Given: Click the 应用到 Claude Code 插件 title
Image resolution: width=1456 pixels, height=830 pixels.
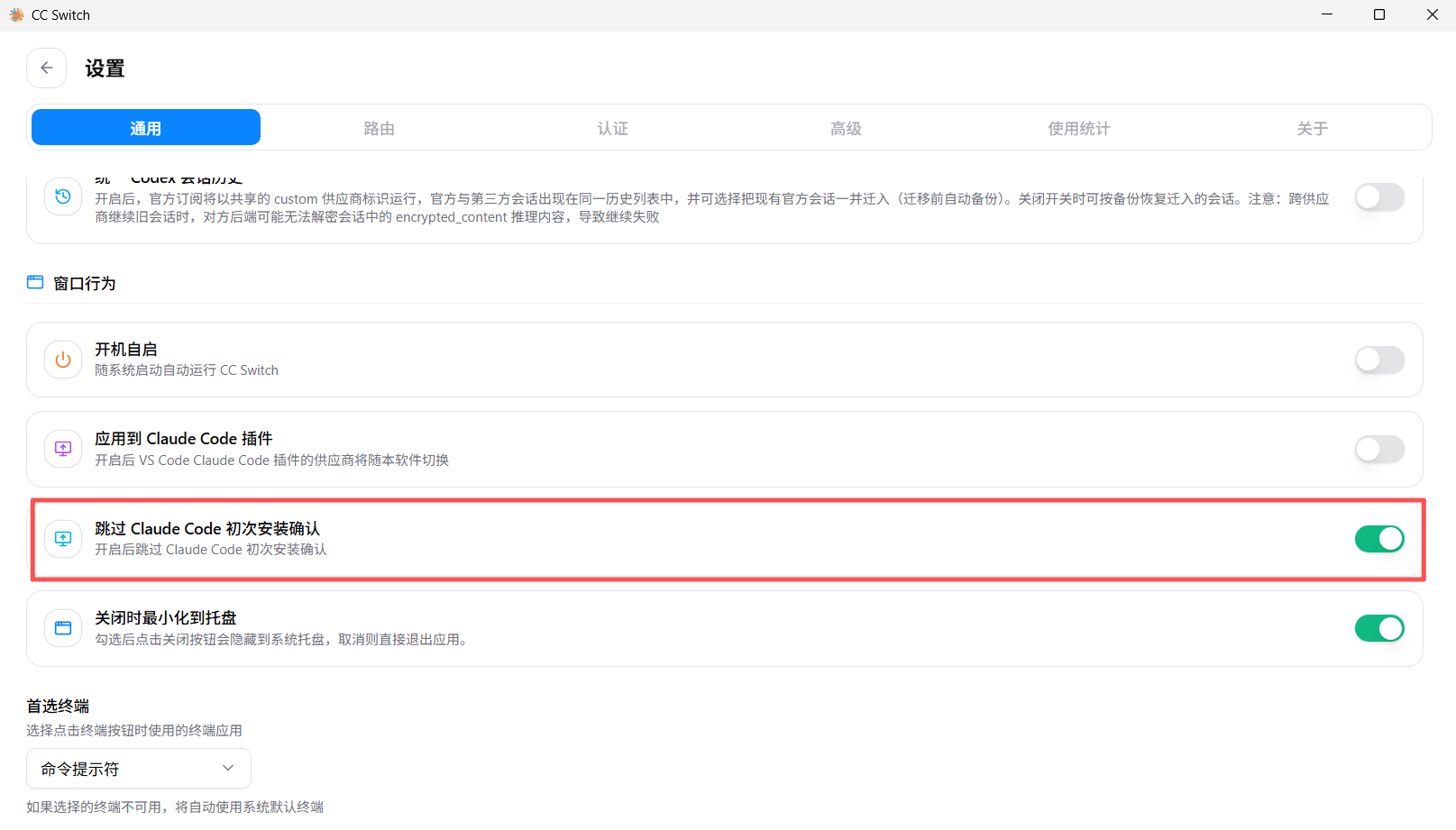Looking at the screenshot, I should [184, 439].
